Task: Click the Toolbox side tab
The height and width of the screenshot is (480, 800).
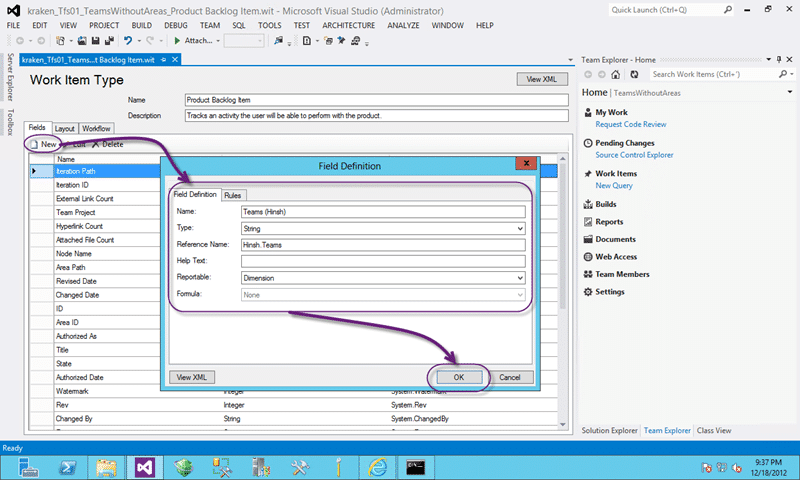Action: click(x=10, y=121)
